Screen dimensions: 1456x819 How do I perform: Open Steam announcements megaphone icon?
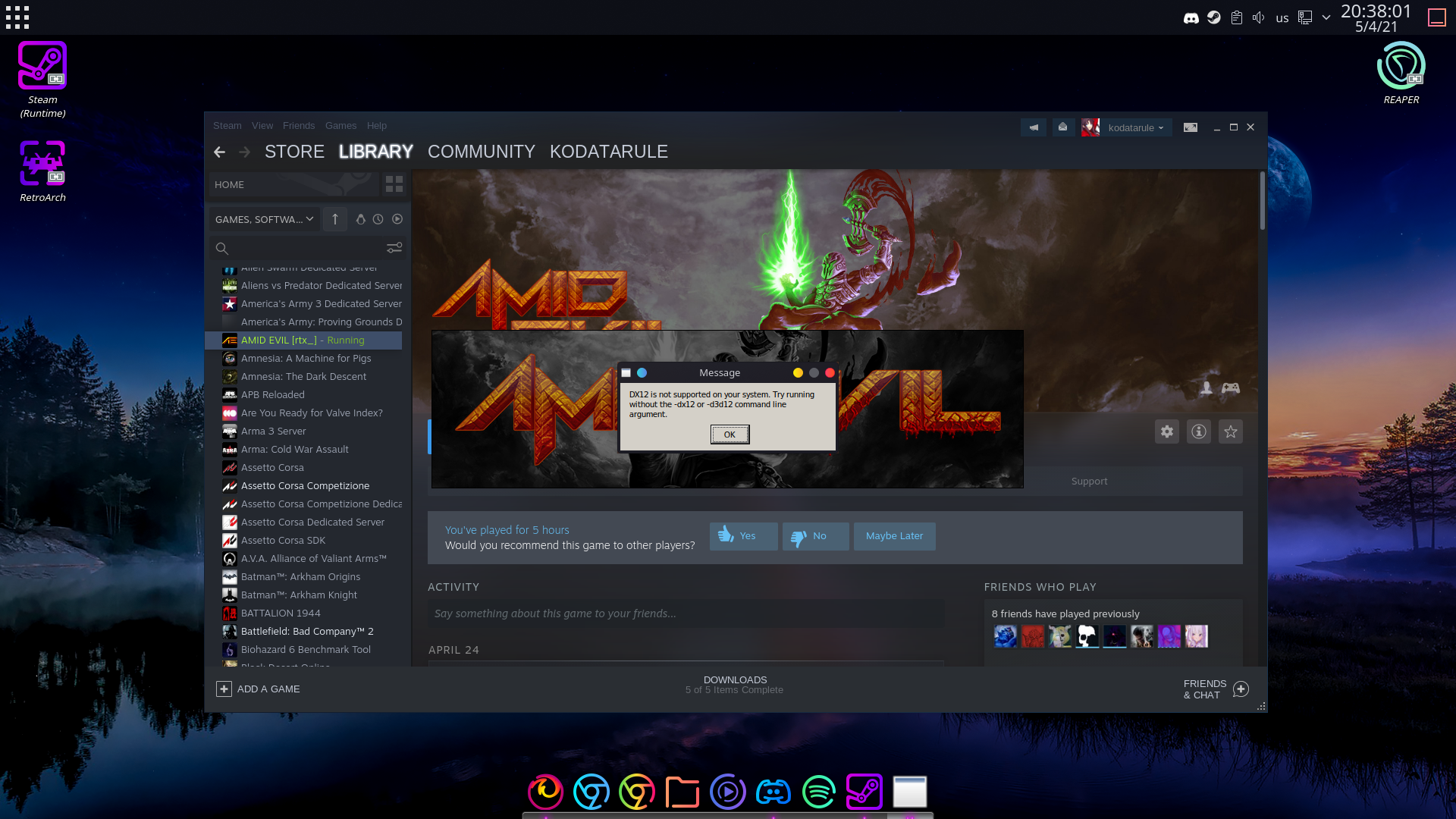(x=1034, y=127)
